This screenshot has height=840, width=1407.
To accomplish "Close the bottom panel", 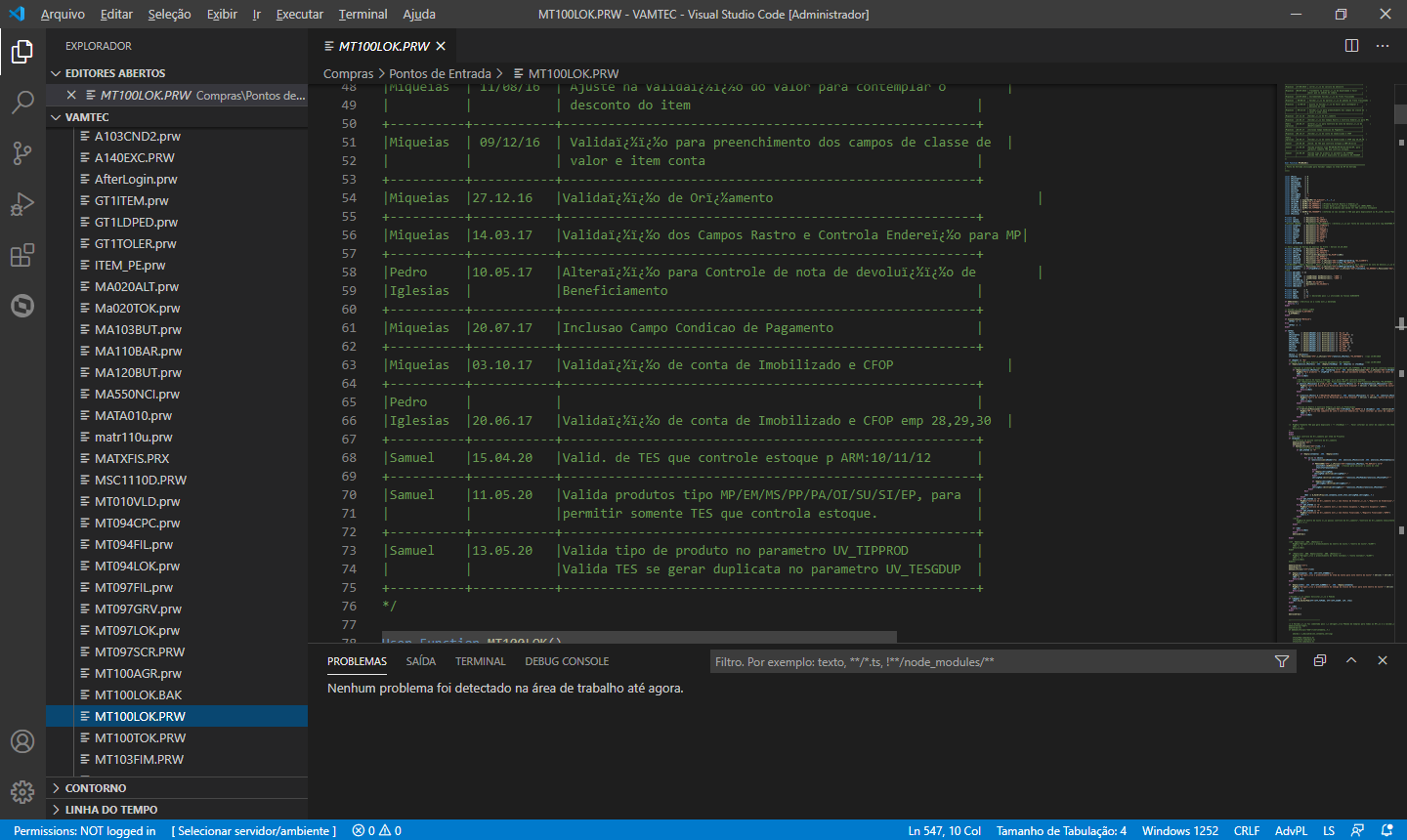I will (x=1383, y=661).
